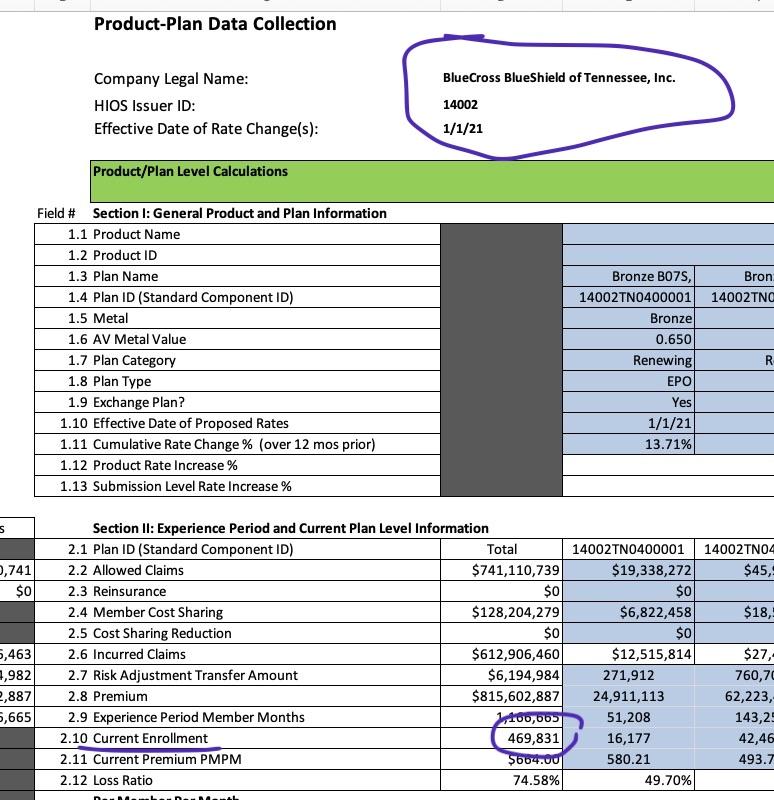Click the total Member Cost Sharing cell $128,204,279
The width and height of the screenshot is (774, 800).
pos(515,612)
